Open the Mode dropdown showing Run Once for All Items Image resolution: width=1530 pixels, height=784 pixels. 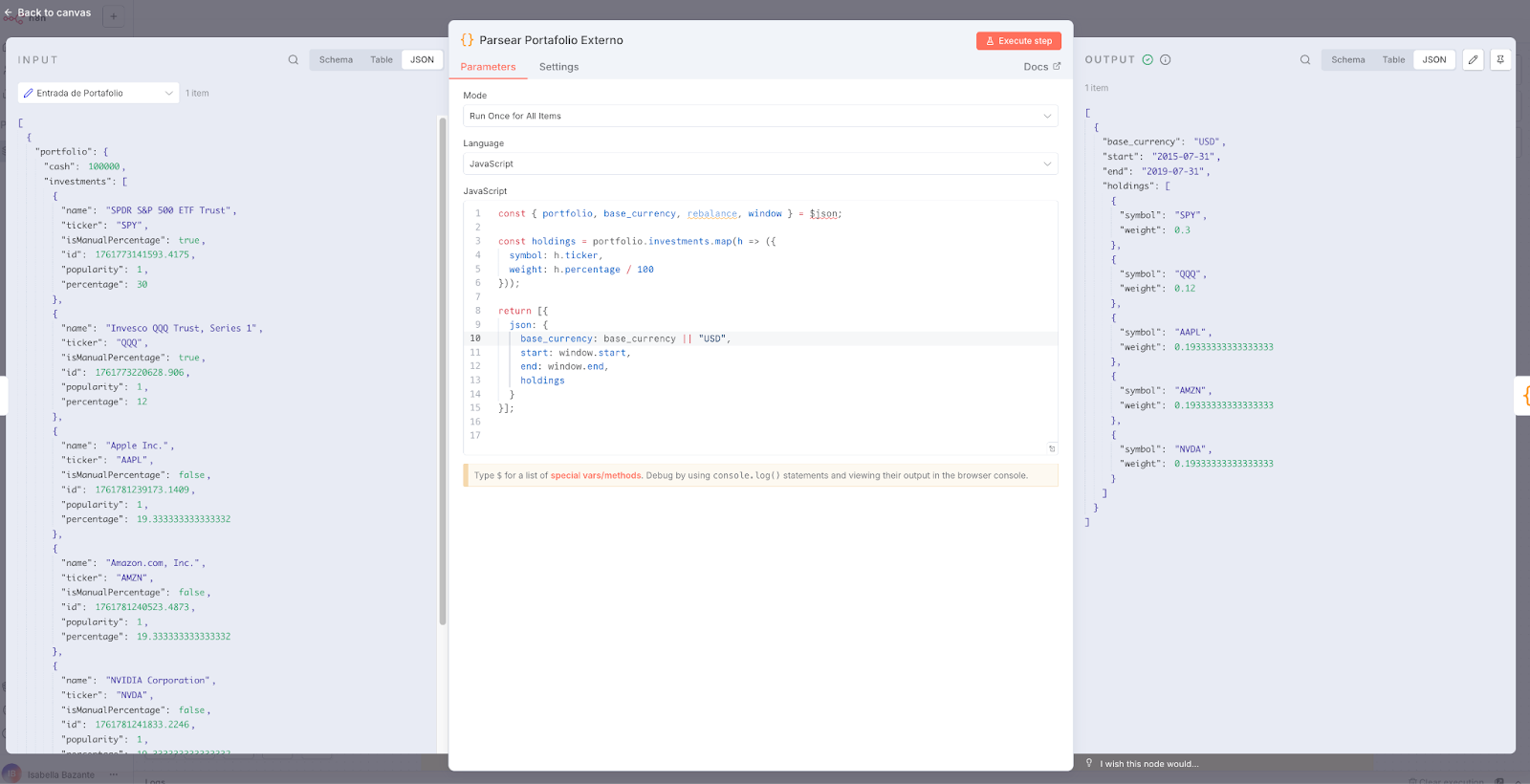click(x=760, y=116)
